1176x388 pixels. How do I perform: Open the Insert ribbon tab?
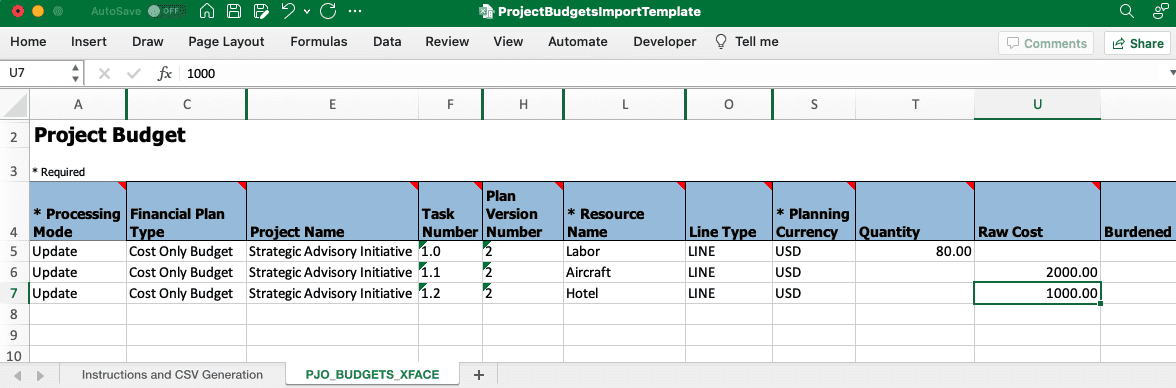point(88,42)
